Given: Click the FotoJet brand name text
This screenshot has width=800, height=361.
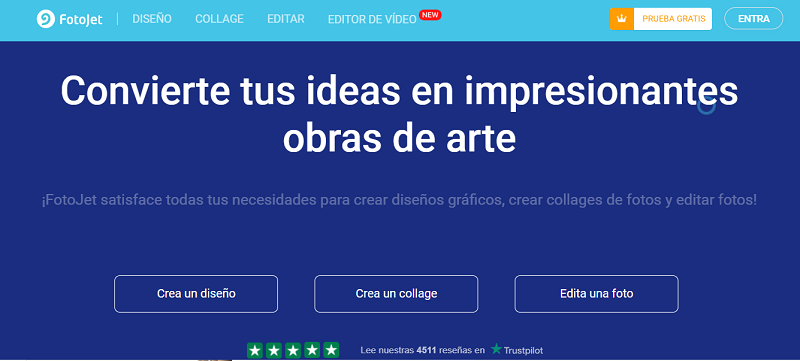Looking at the screenshot, I should click(81, 19).
